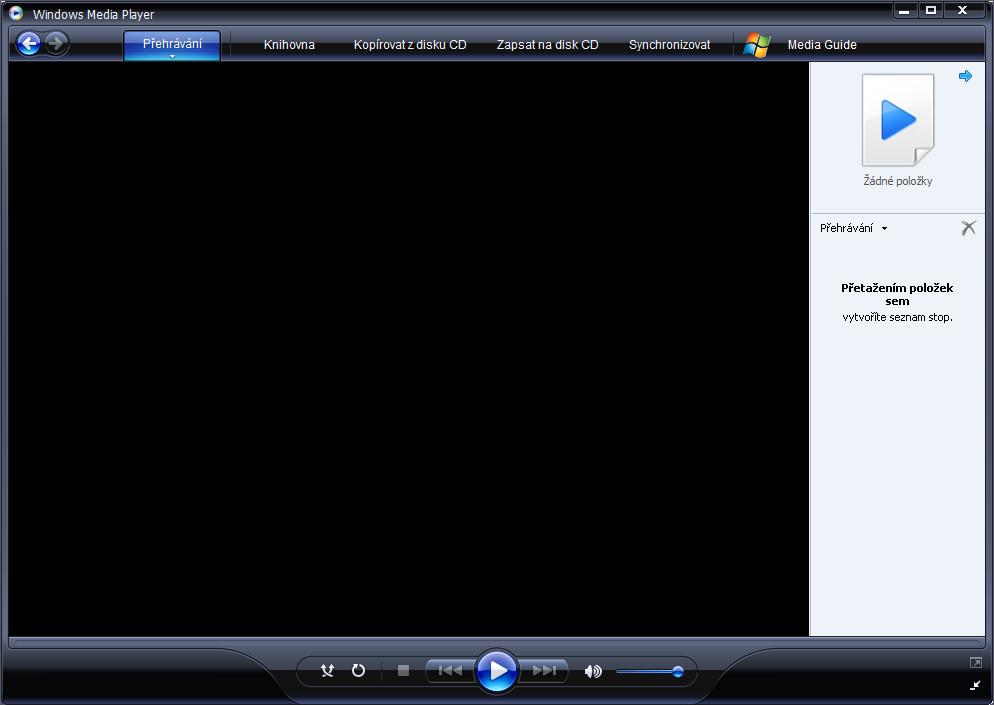This screenshot has height=705, width=994.
Task: Click the greyed forward arrow button
Action: (x=57, y=43)
